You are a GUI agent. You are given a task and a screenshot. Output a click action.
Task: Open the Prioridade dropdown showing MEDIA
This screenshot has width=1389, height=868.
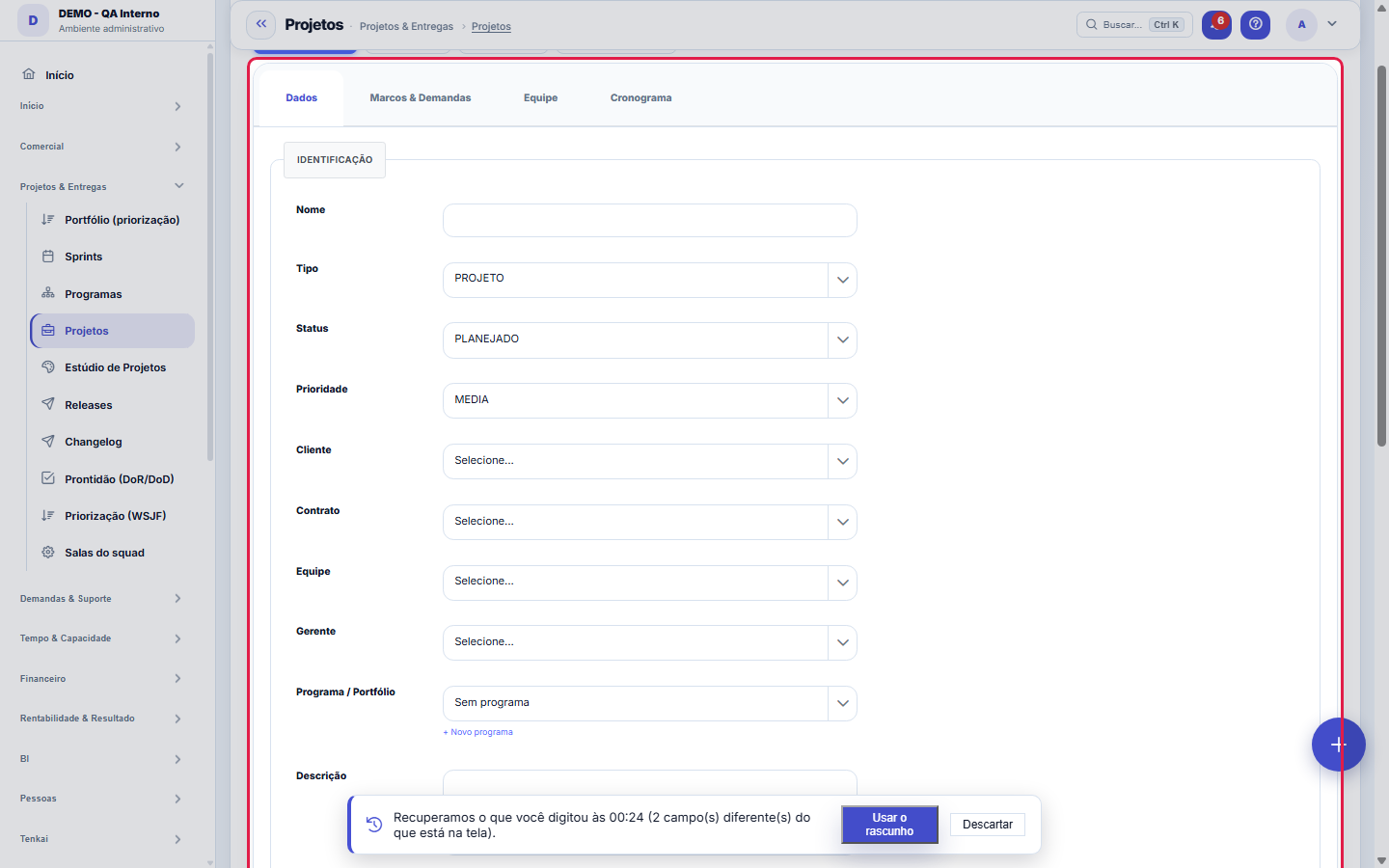coord(650,401)
